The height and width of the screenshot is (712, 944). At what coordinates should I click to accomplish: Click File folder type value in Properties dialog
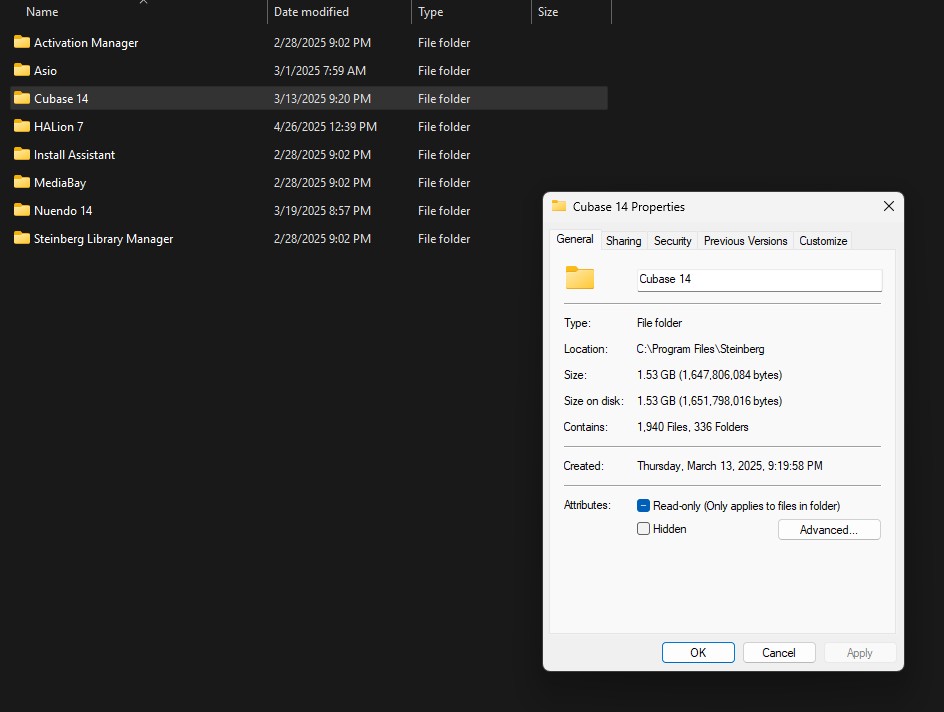click(x=659, y=323)
